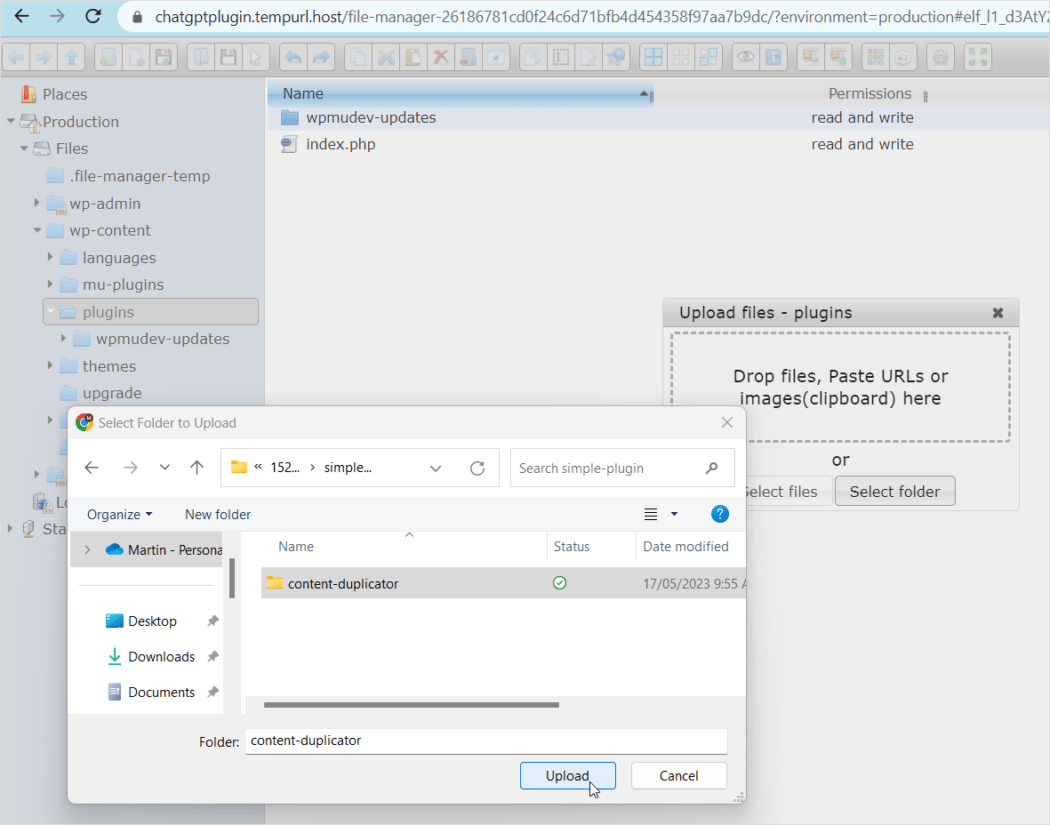Show file details via the info toolbar icon
The image size is (1050, 825).
774,57
